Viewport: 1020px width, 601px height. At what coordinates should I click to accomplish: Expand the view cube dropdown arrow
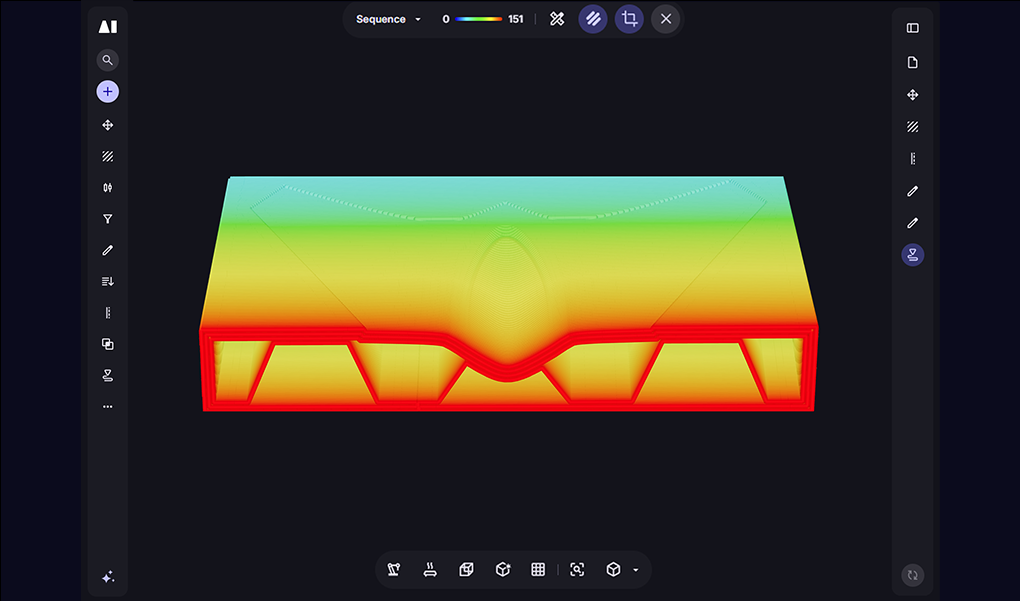[636, 570]
